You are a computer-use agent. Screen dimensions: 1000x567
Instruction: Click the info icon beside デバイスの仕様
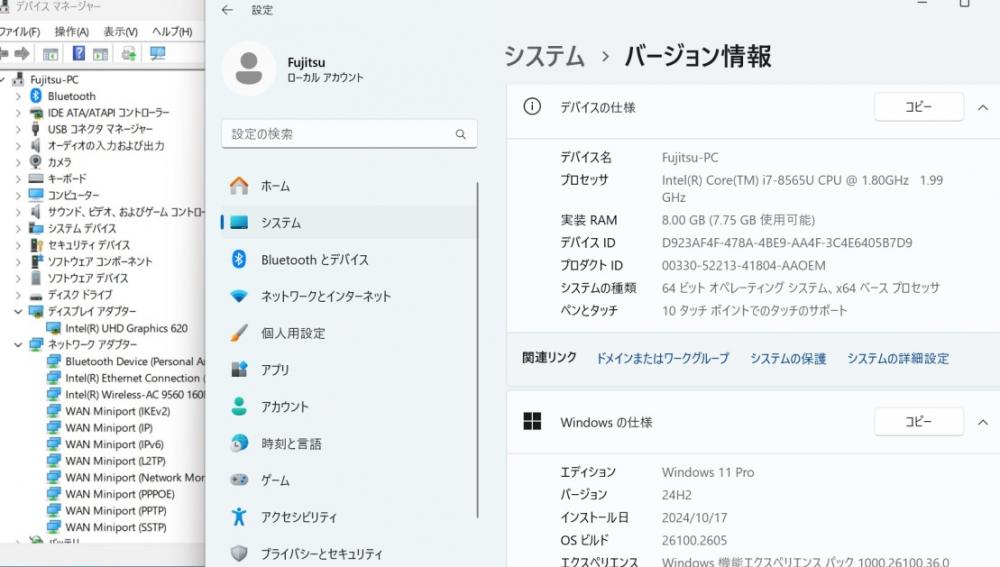point(532,107)
